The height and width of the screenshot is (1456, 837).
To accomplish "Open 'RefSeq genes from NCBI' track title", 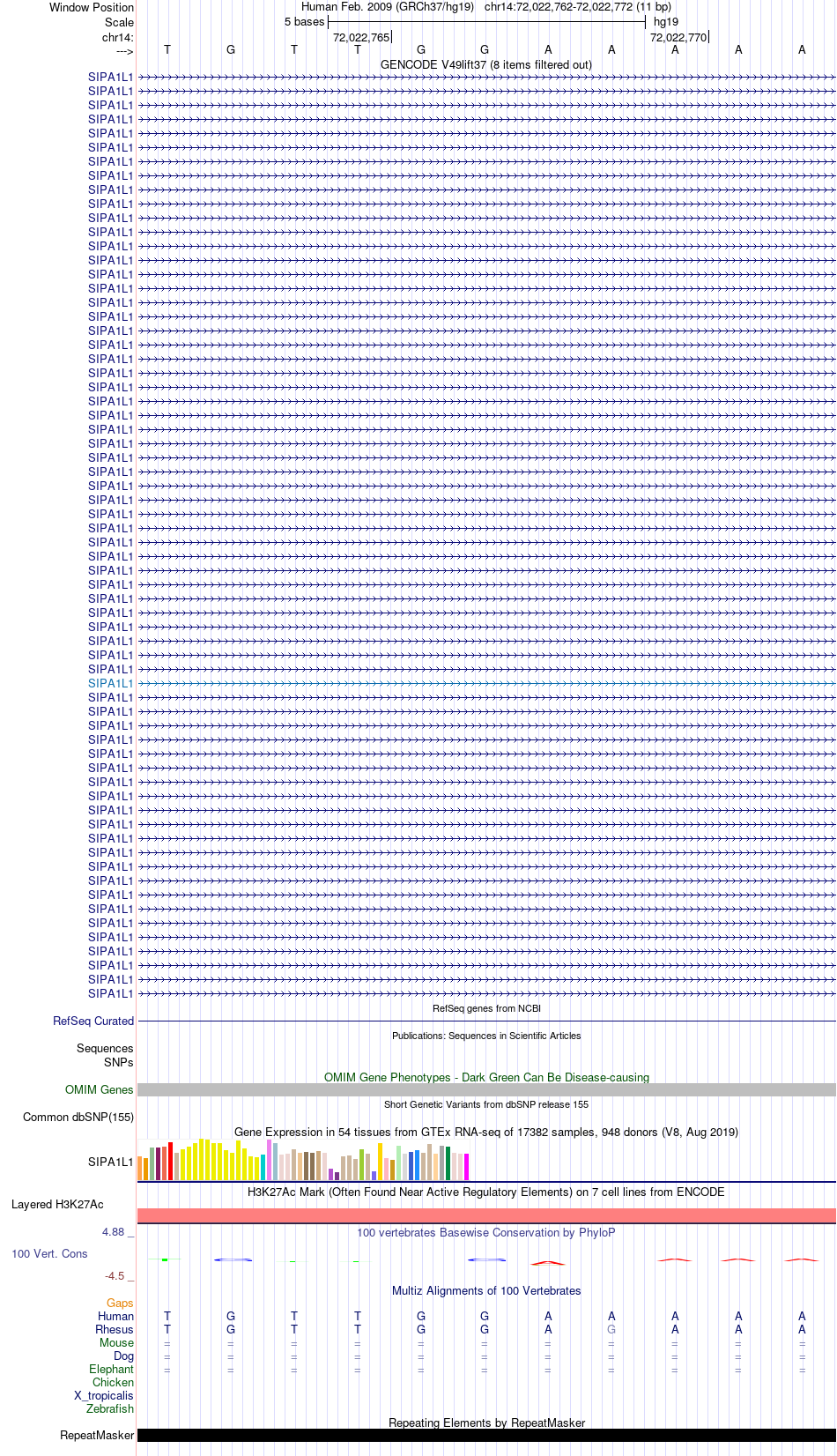I will (x=486, y=1008).
